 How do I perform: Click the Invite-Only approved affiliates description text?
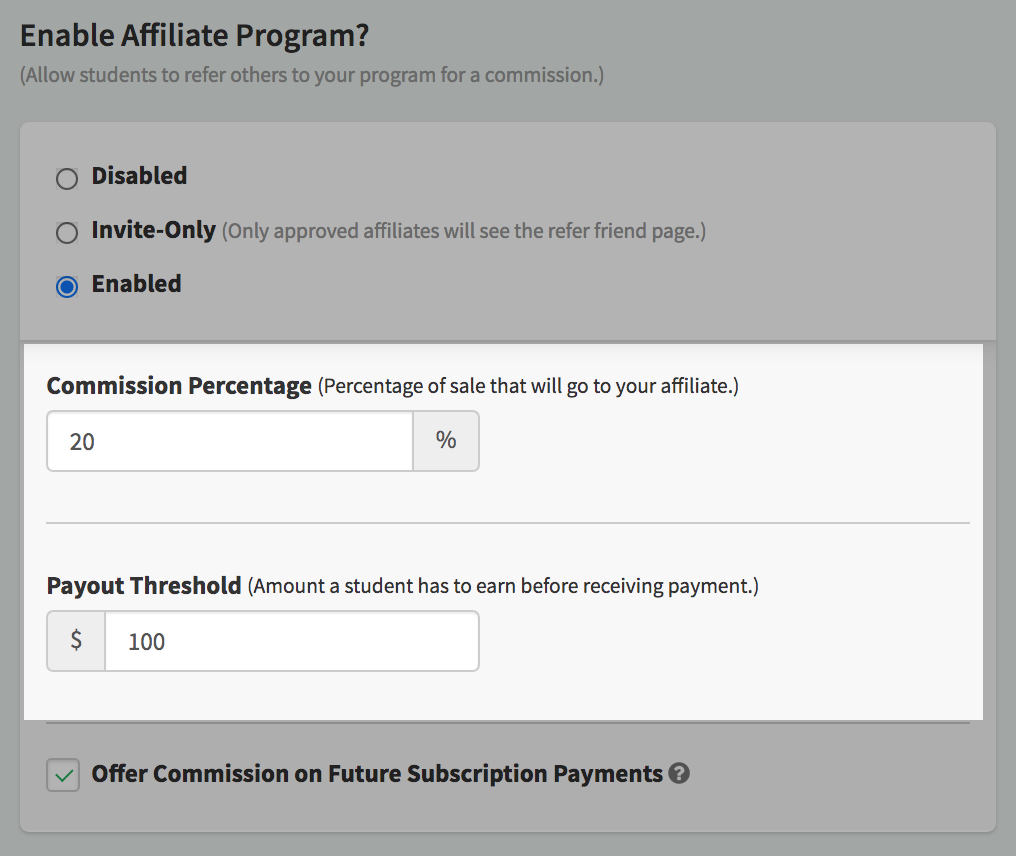tap(464, 231)
